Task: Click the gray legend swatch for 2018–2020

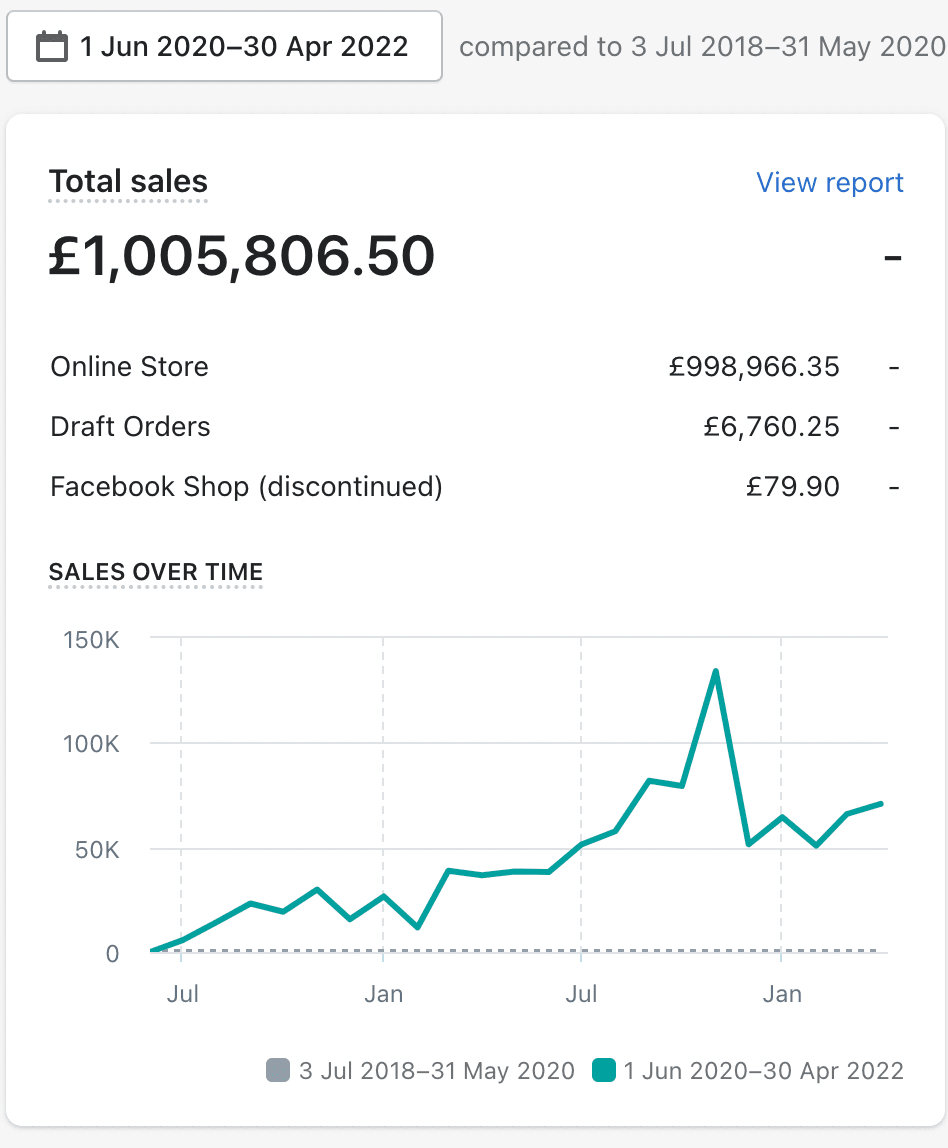Action: (277, 1071)
